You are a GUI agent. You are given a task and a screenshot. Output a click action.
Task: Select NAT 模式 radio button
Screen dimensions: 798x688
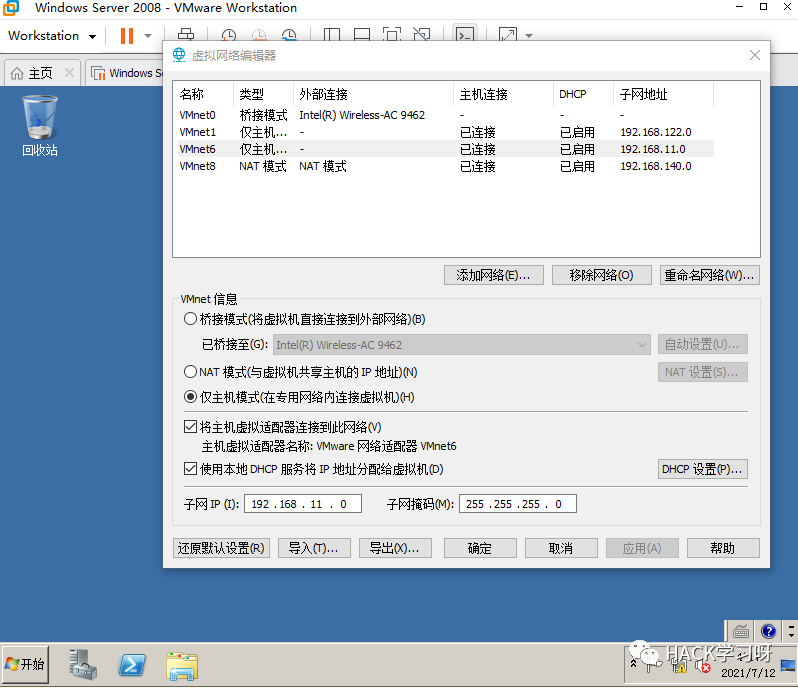pyautogui.click(x=190, y=371)
